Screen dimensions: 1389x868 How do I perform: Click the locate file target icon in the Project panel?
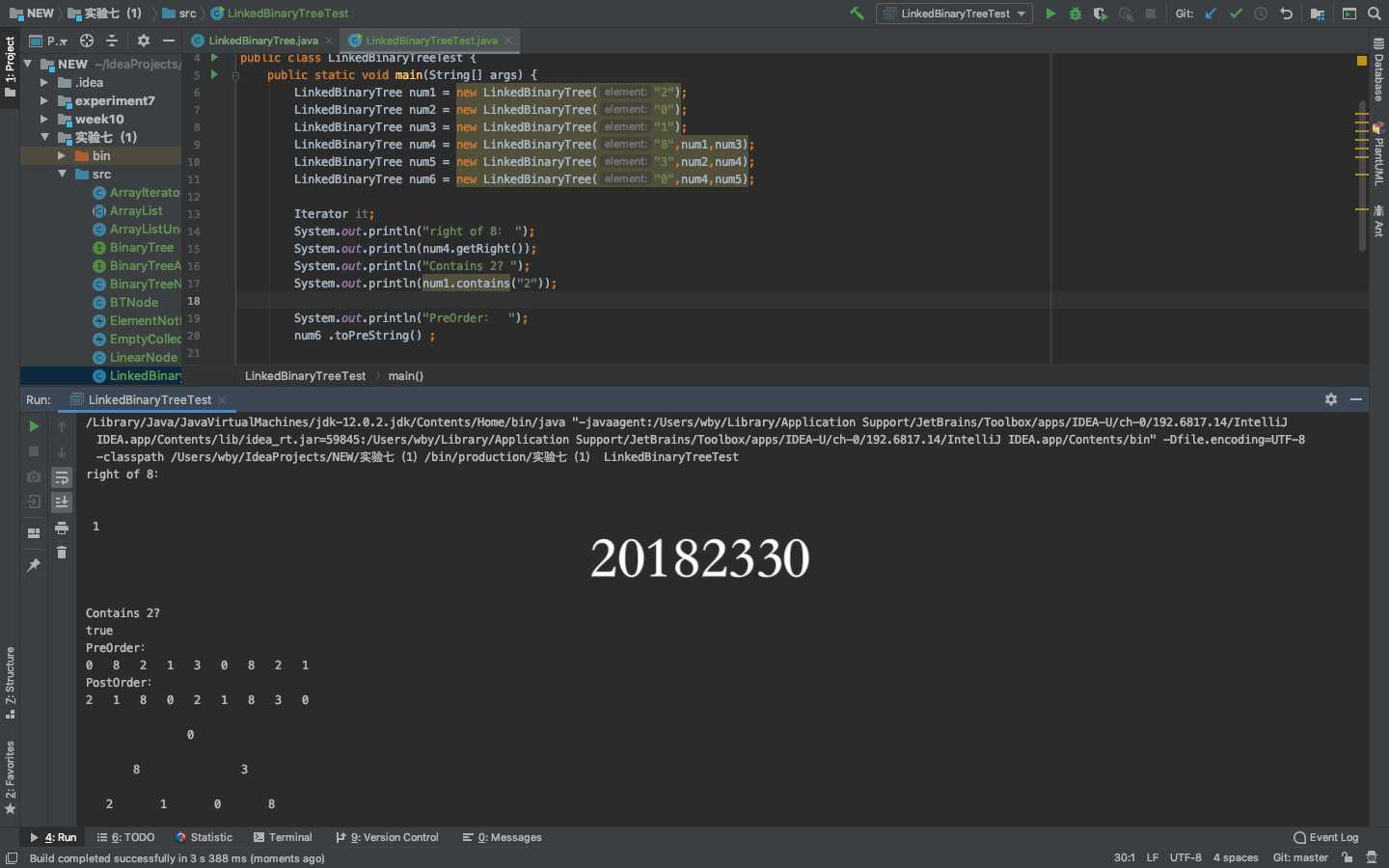pyautogui.click(x=87, y=41)
